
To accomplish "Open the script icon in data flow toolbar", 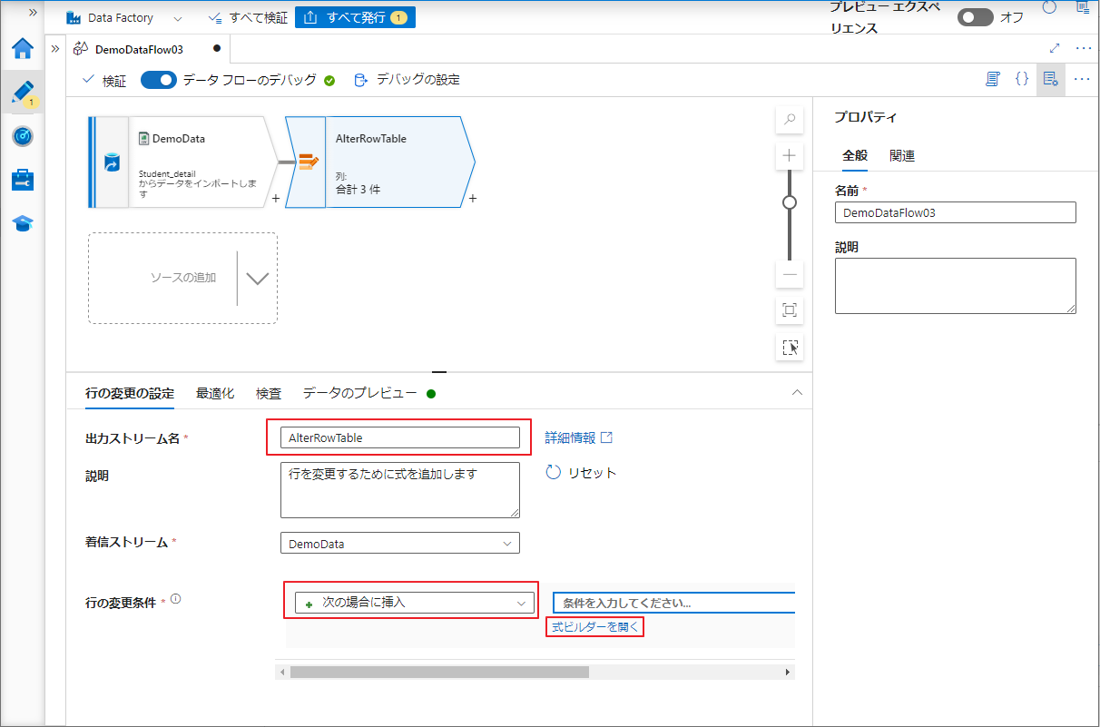I will tap(992, 79).
